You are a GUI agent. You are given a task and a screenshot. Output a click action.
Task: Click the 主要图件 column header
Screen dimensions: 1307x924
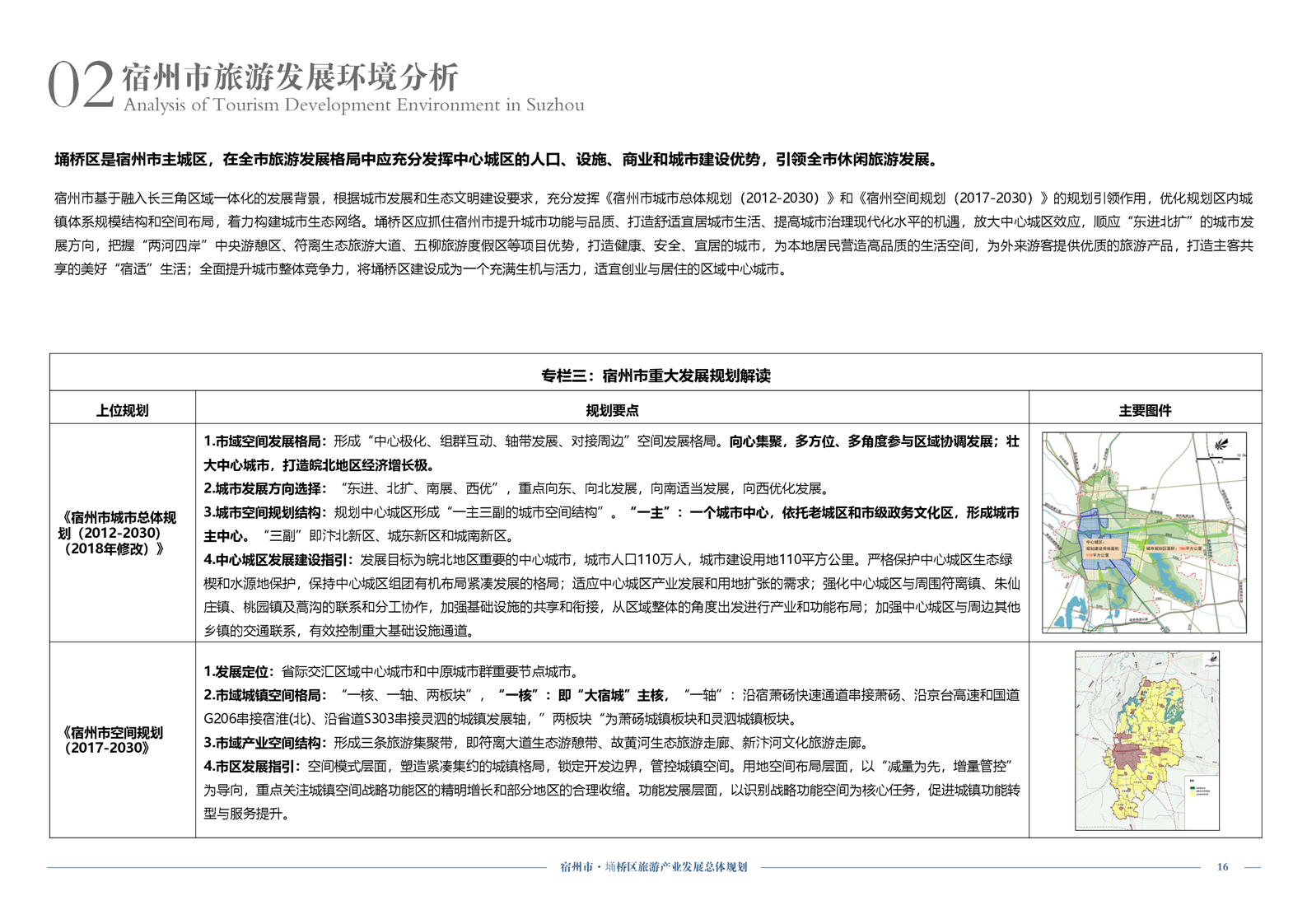click(1144, 410)
